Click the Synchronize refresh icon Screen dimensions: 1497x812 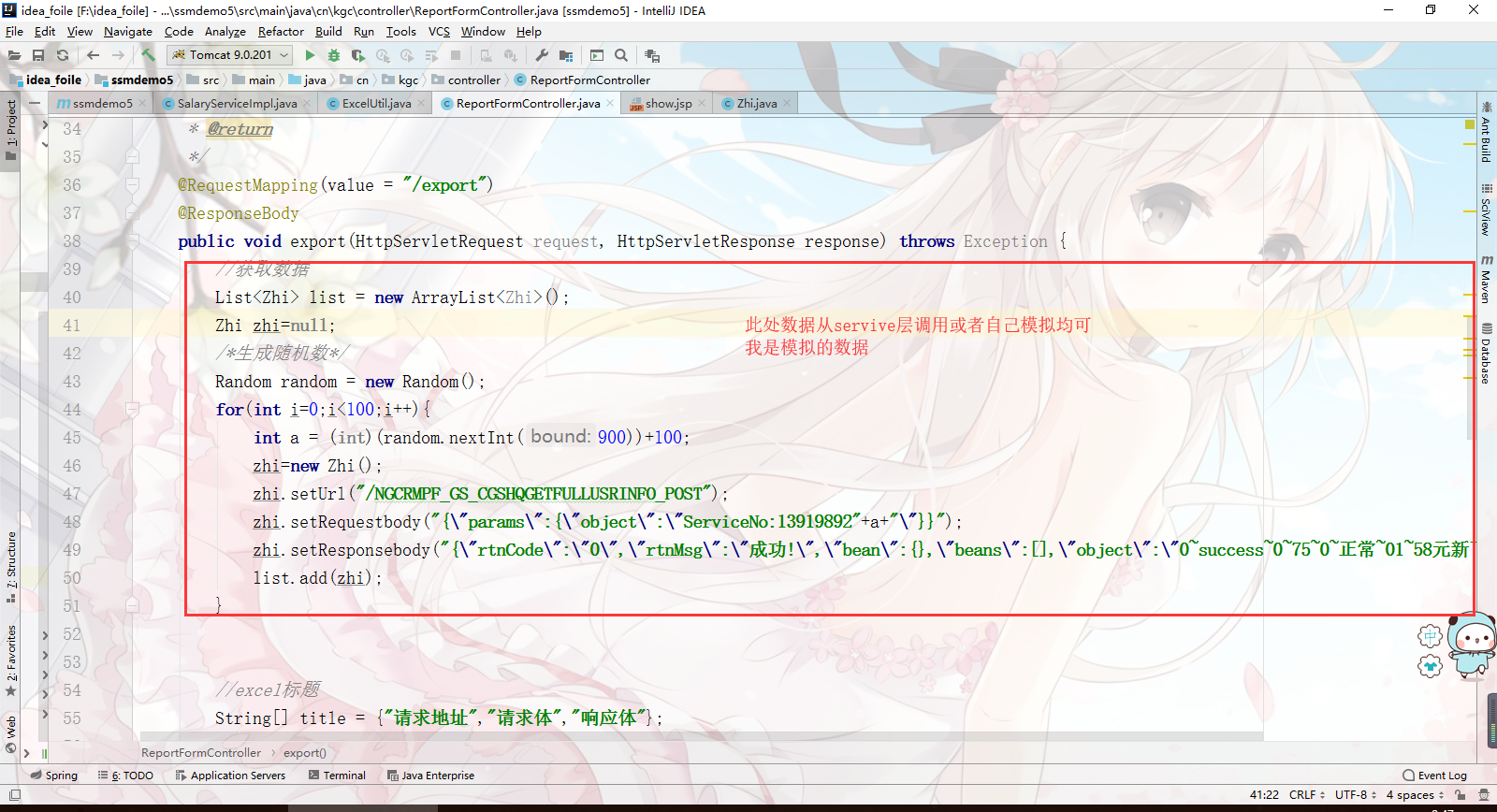(63, 55)
